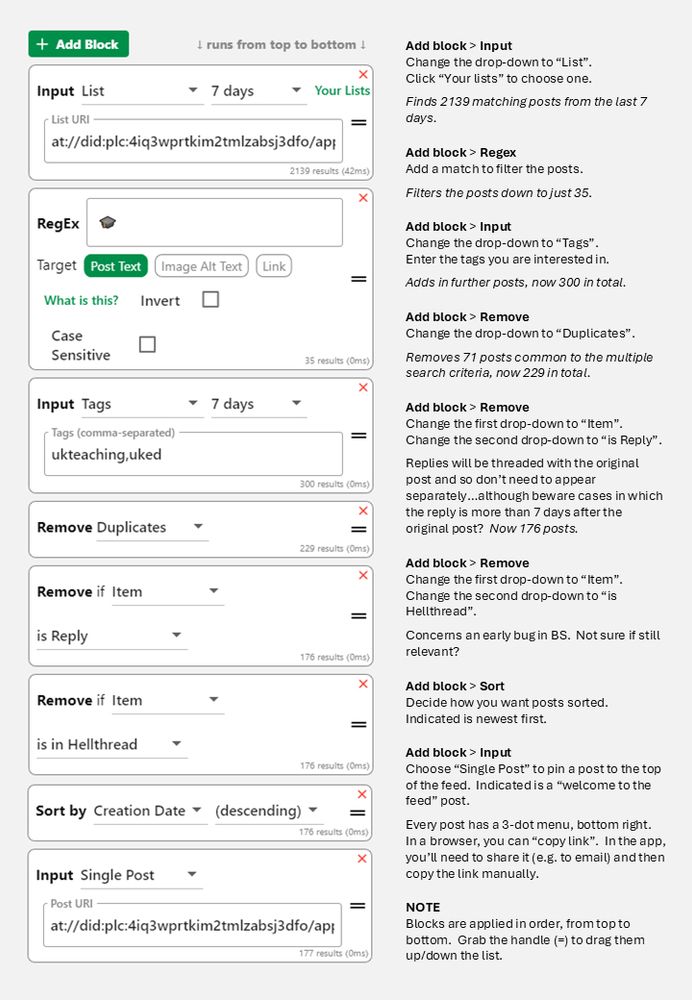Screen dimensions: 692x1000
Task: Click the green Add Block button
Action: click(78, 44)
